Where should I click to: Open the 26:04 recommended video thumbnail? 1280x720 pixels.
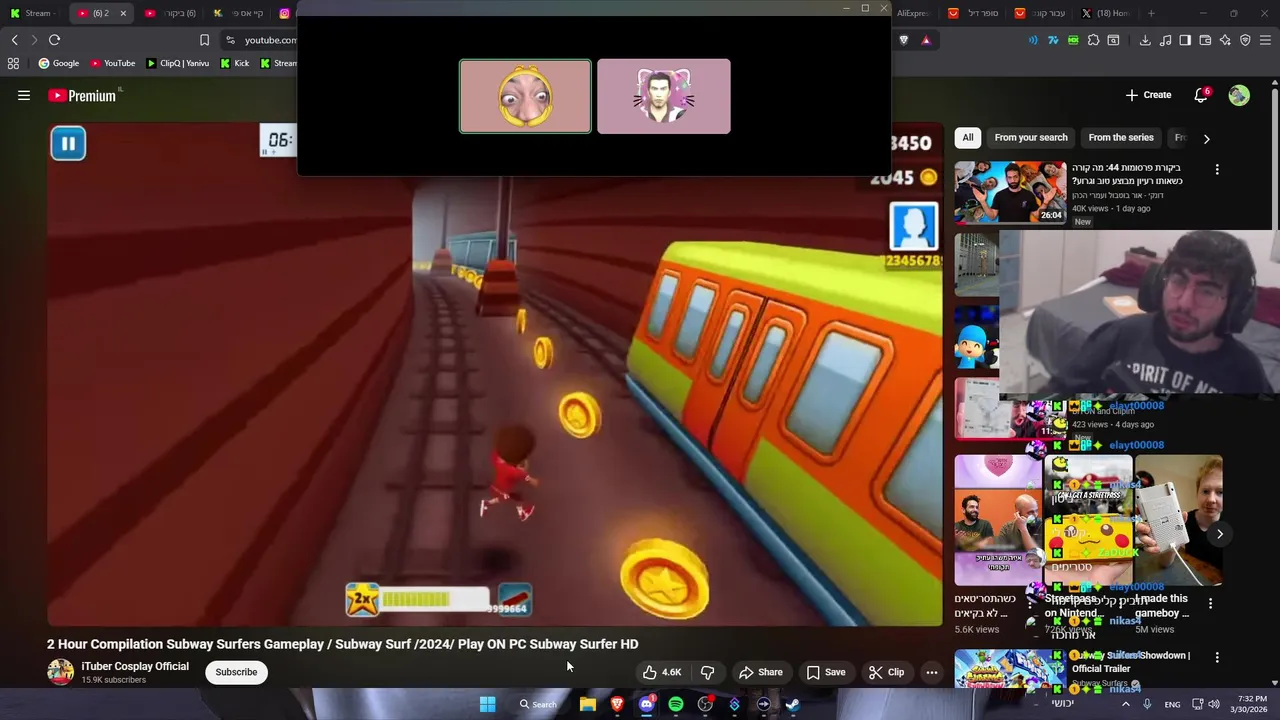pos(1010,192)
